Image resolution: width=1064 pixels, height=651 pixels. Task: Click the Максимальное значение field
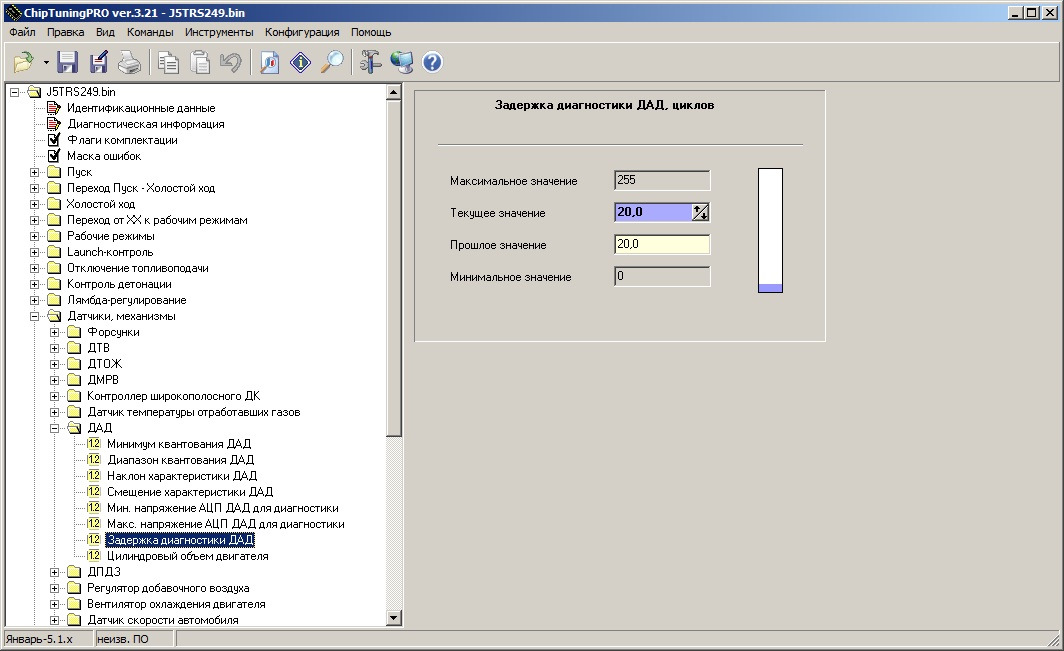tap(662, 181)
